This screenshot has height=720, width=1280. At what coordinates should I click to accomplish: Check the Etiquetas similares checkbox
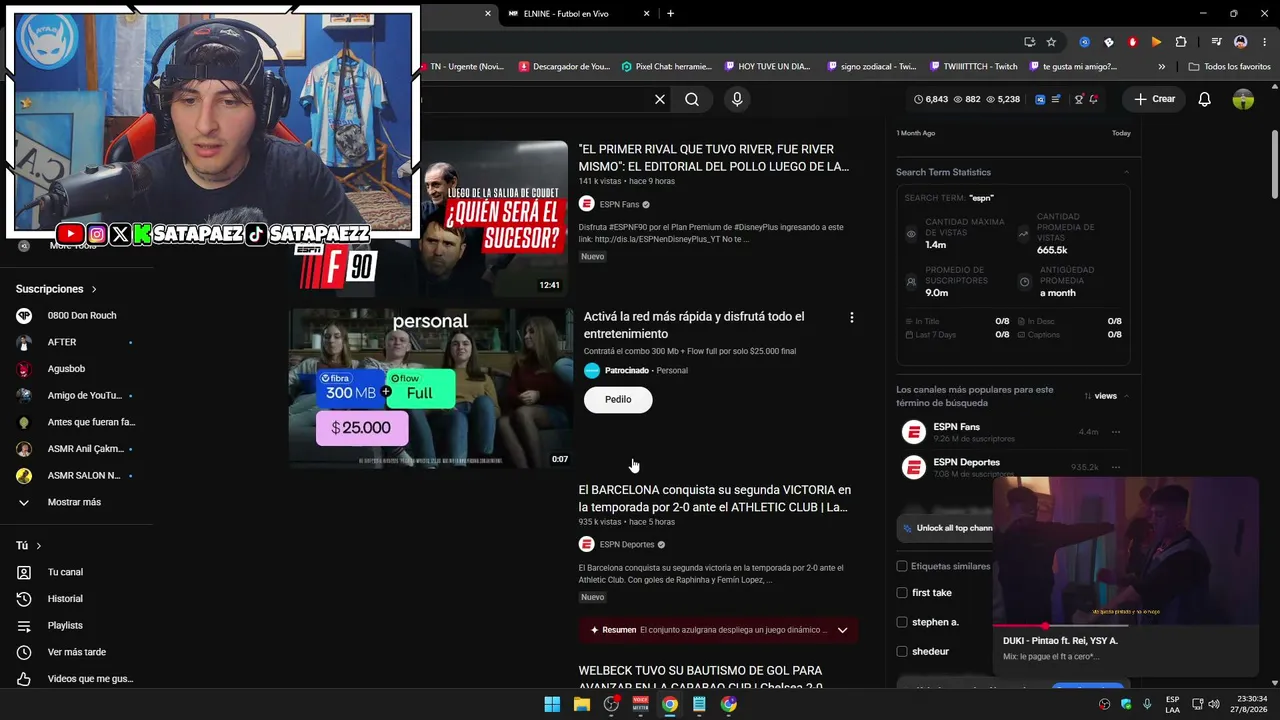click(x=902, y=566)
